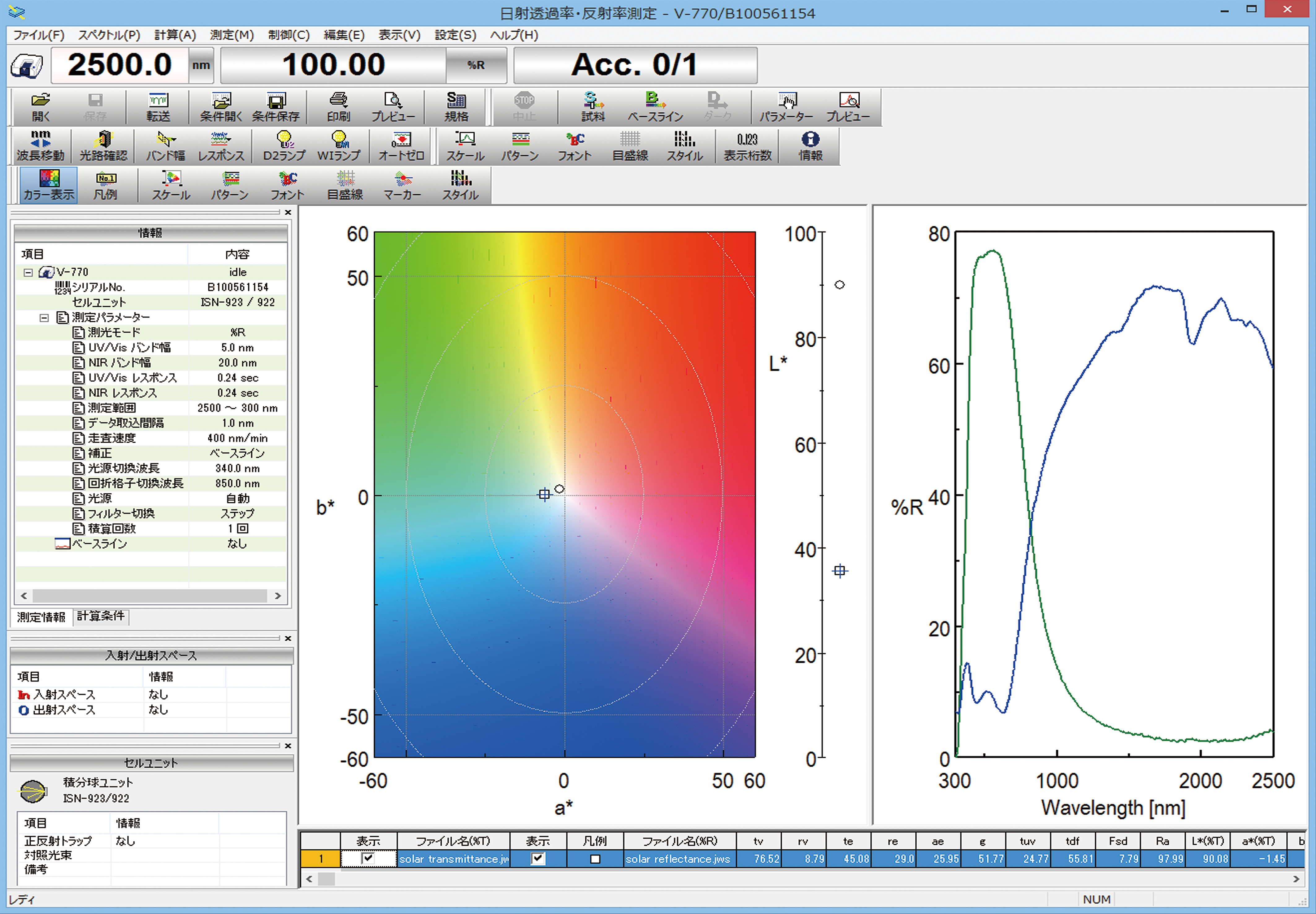
Task: Click the tv value 76.52 cell
Action: tap(758, 859)
